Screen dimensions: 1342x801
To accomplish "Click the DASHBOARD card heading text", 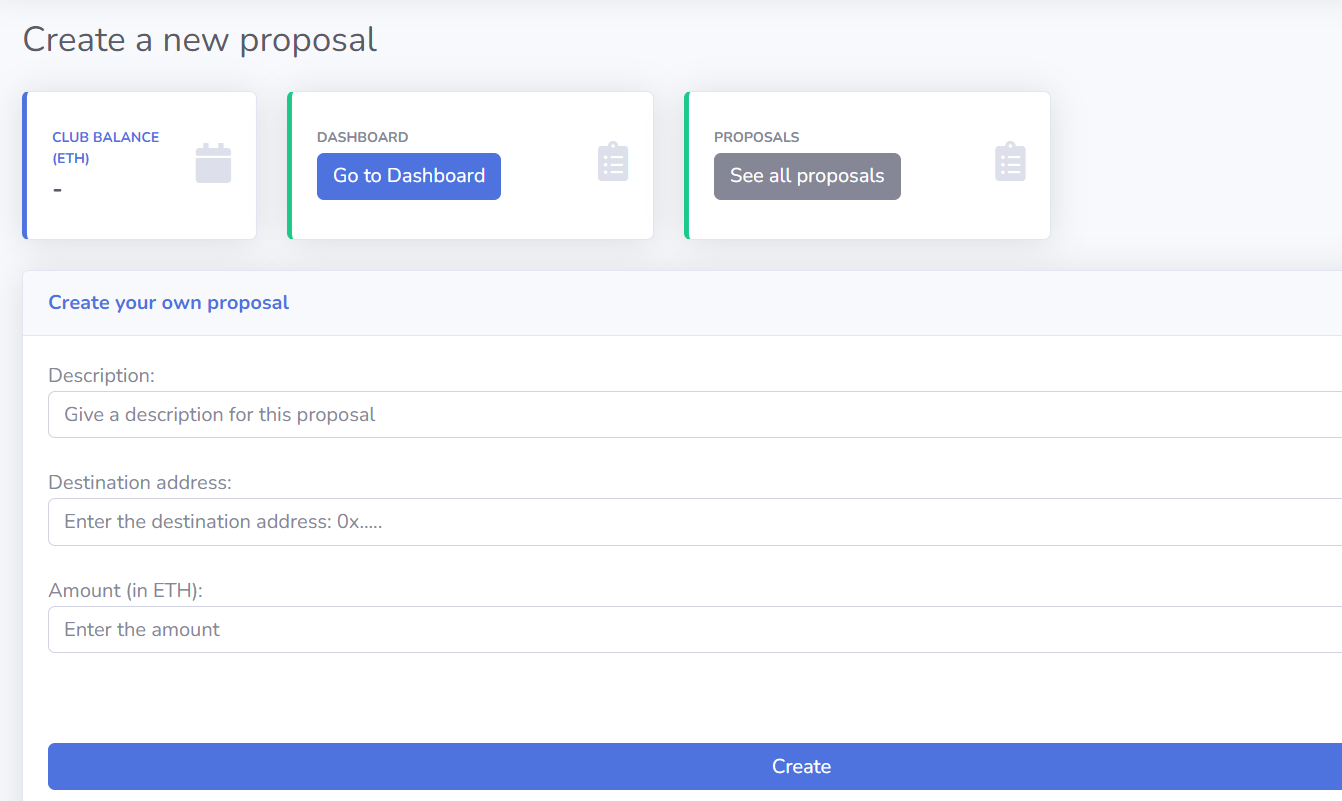I will (363, 137).
